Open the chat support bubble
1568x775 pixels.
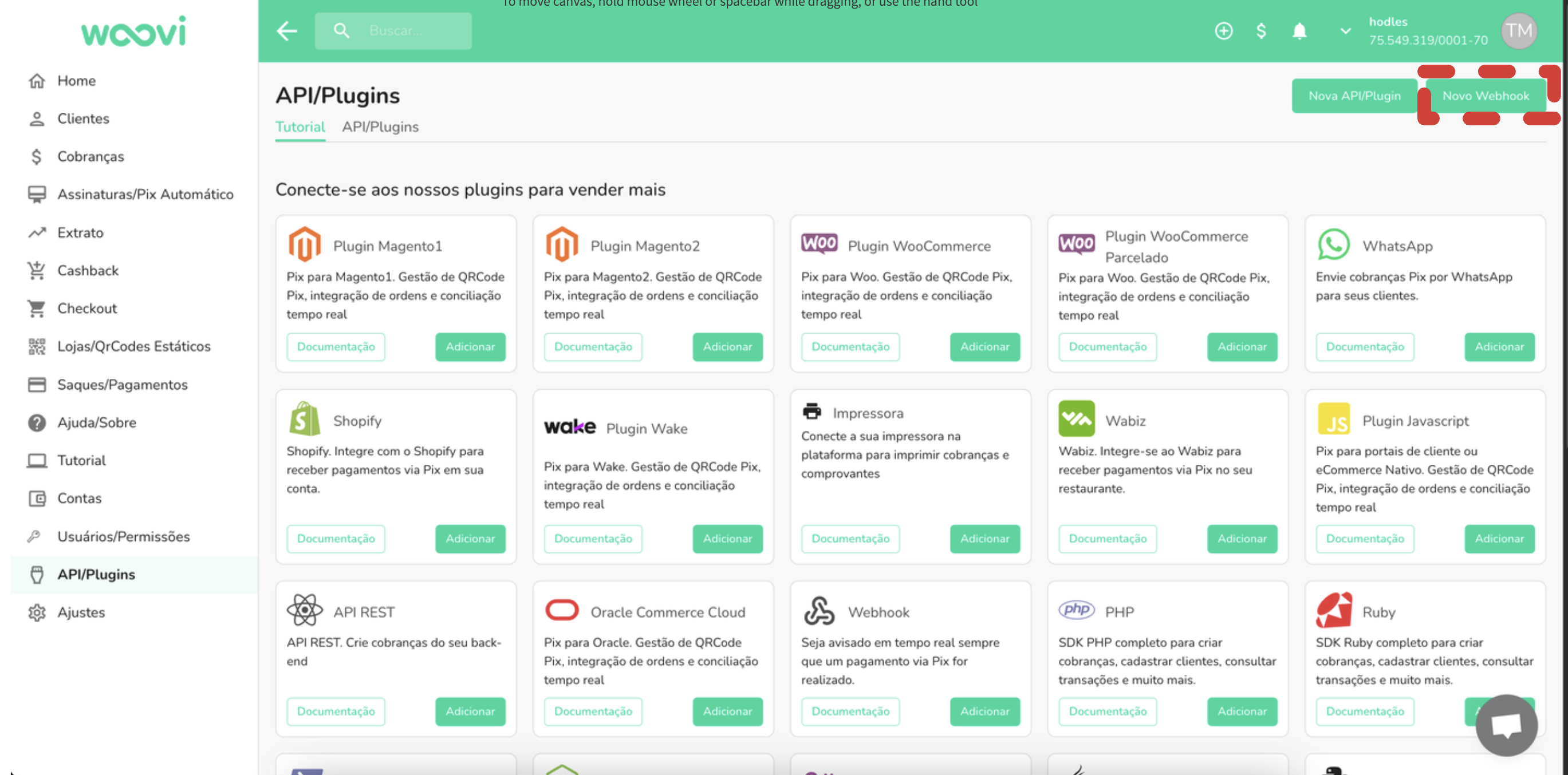coord(1507,725)
